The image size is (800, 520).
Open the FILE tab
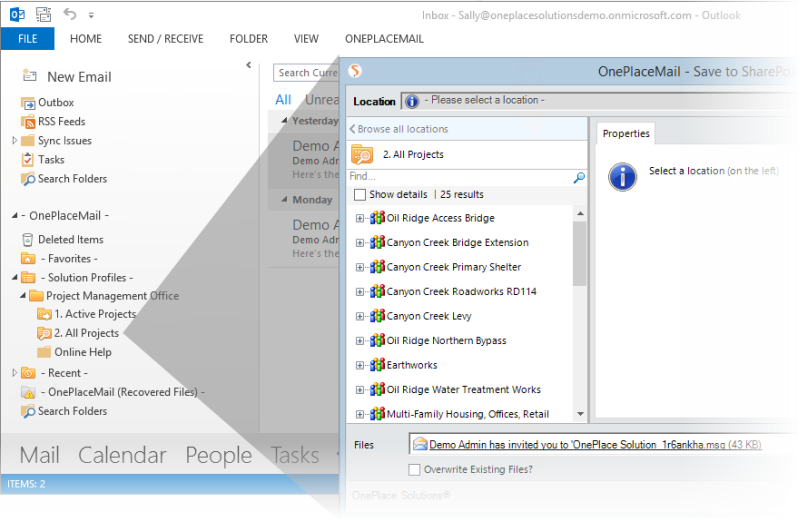pos(28,39)
